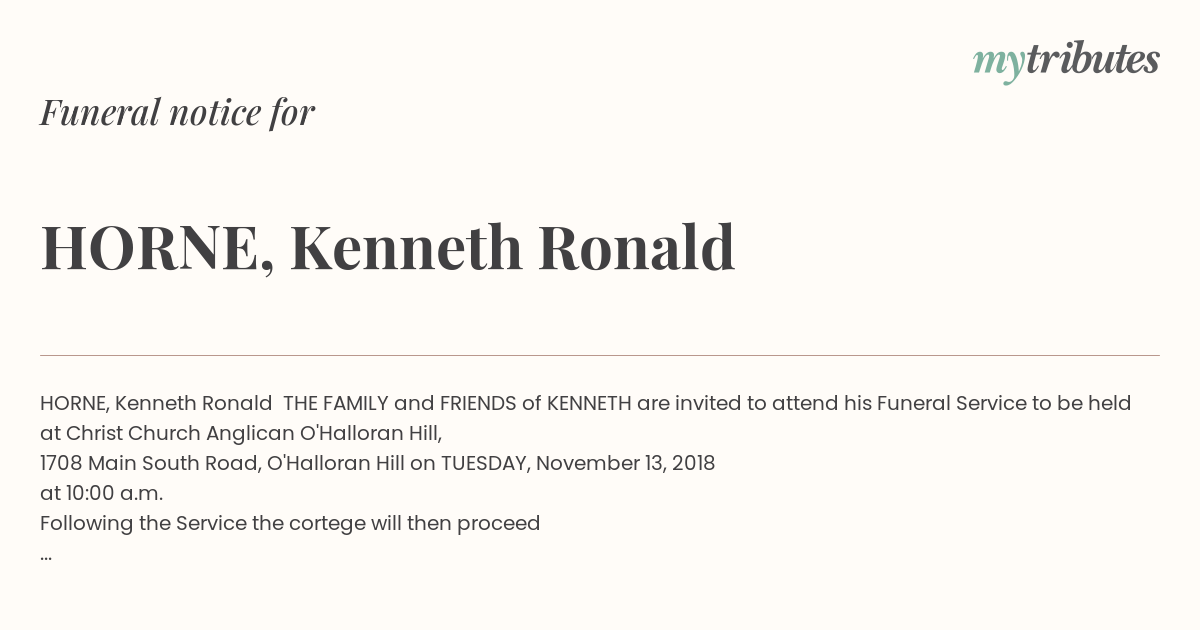
Task: Select the "1708 Main South Road" address
Action: point(151,464)
